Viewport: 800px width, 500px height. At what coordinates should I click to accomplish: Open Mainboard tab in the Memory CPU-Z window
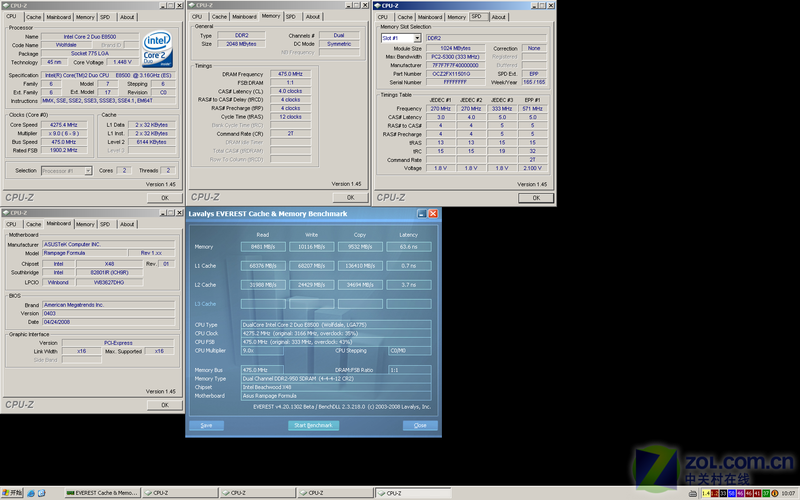(x=244, y=17)
